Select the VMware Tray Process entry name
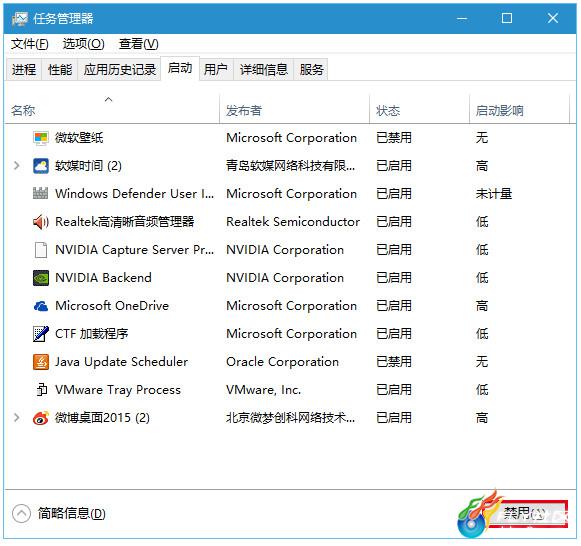581x546 pixels. 118,390
